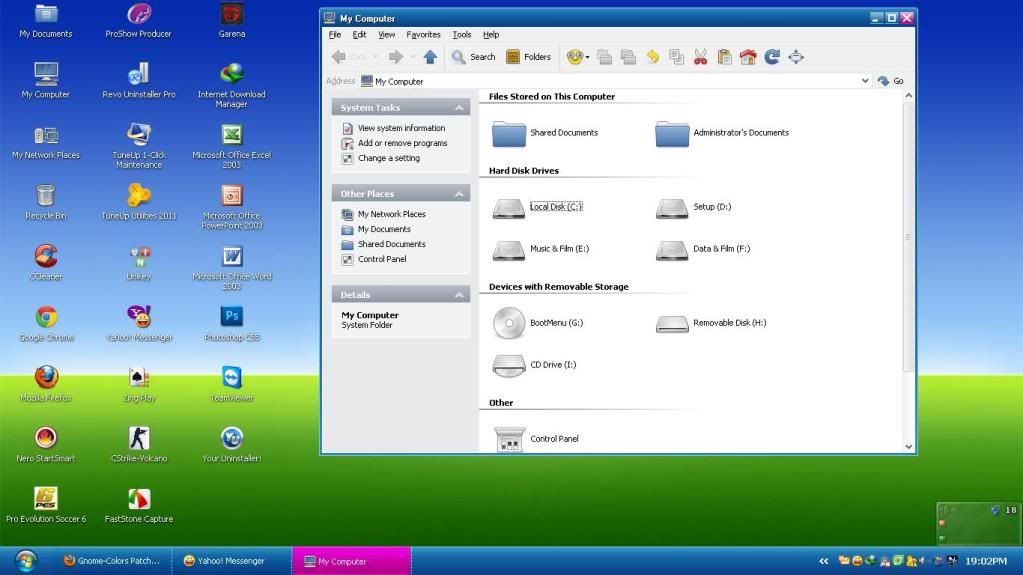1023x575 pixels.
Task: Toggle the Folders pane button
Action: tap(528, 57)
